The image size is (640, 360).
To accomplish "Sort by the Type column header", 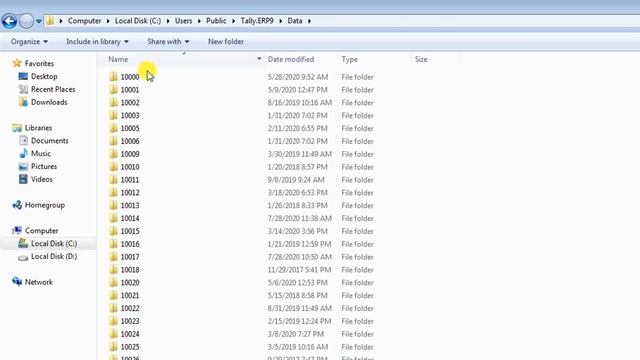I will 349,60.
